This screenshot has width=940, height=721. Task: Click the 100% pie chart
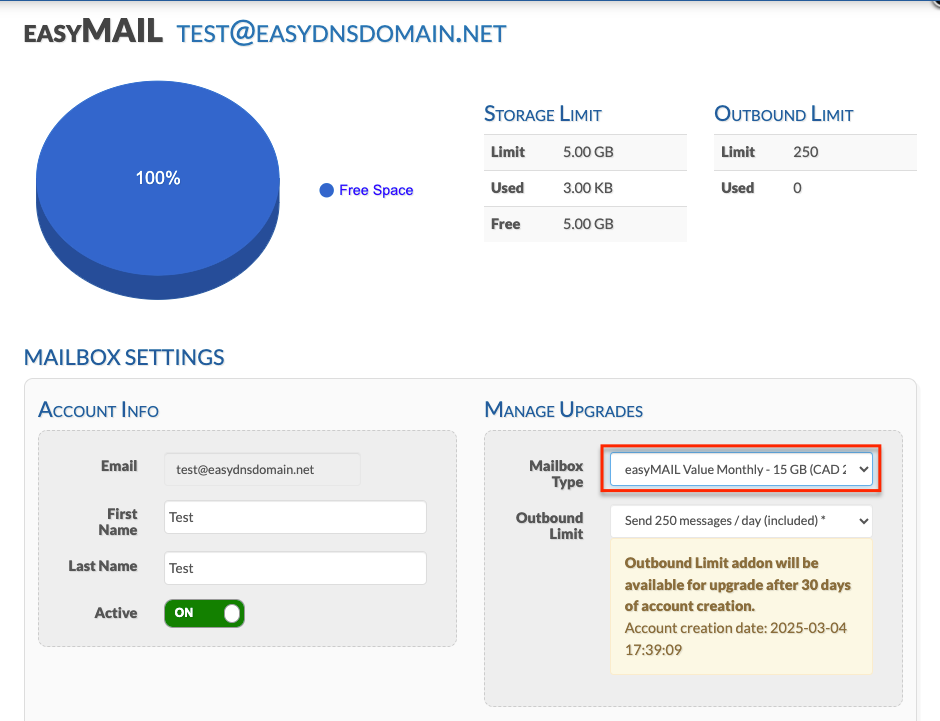click(158, 189)
